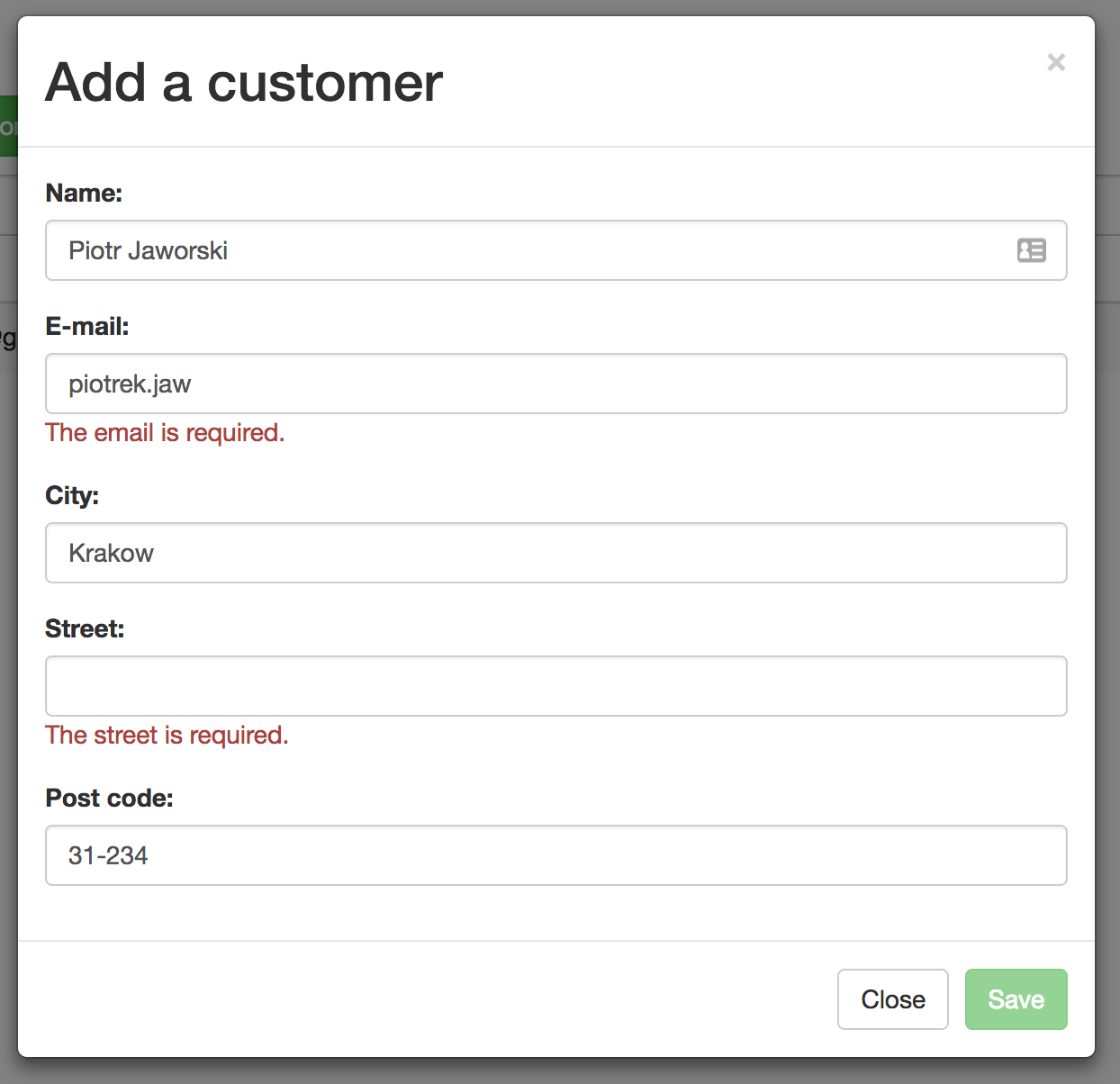Click 'The email is required.' error message

click(x=165, y=433)
